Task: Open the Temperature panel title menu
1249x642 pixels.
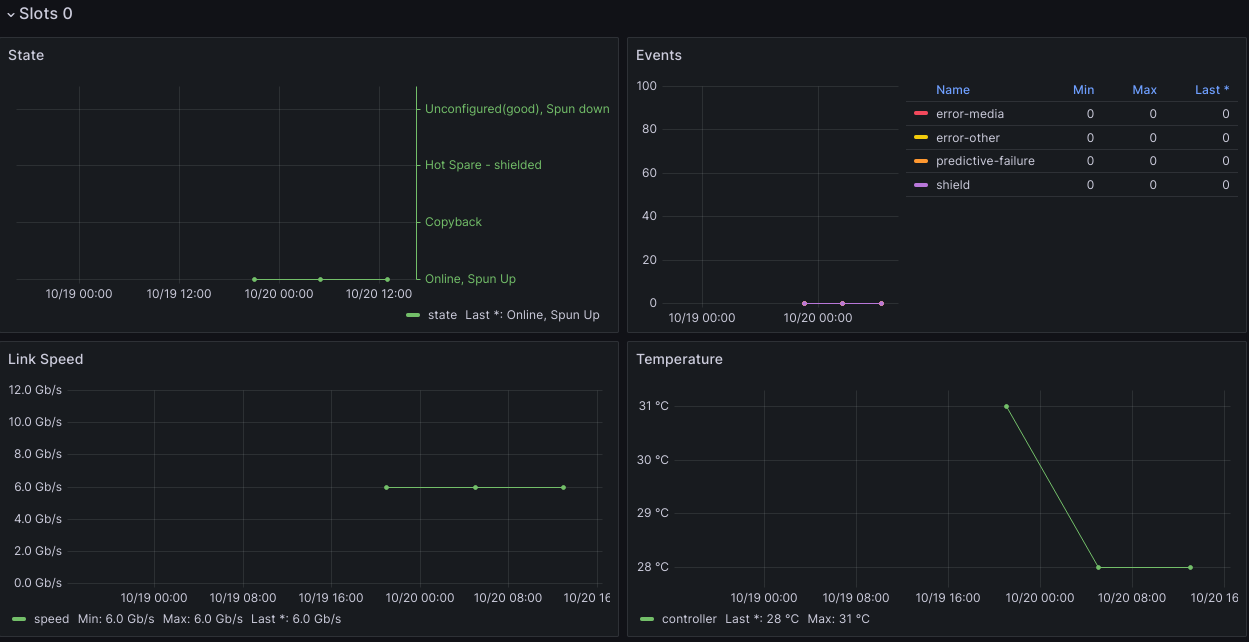Action: pyautogui.click(x=679, y=359)
